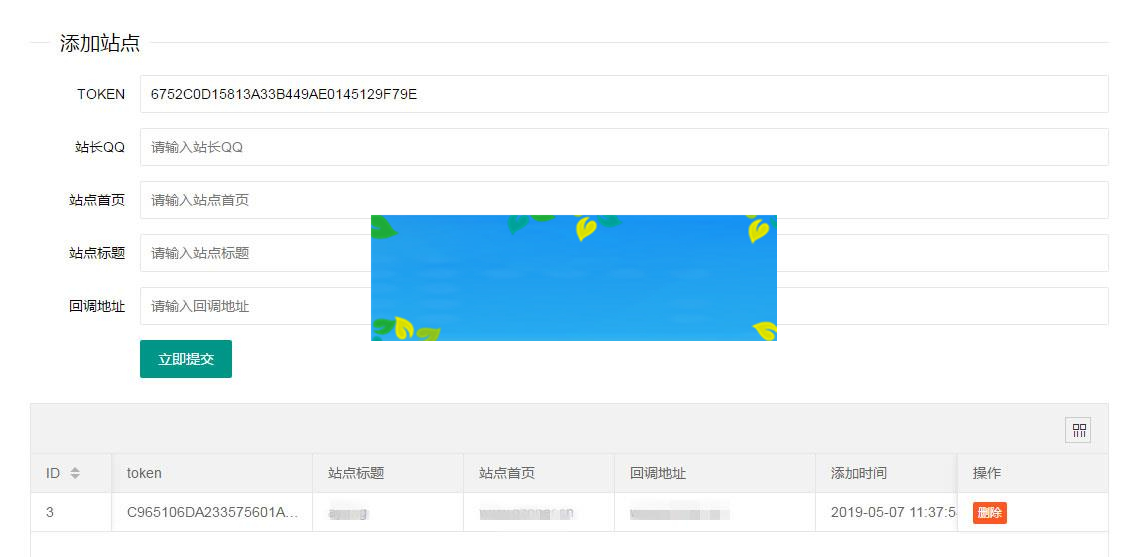Click the token column header
The height and width of the screenshot is (557, 1132).
point(144,473)
